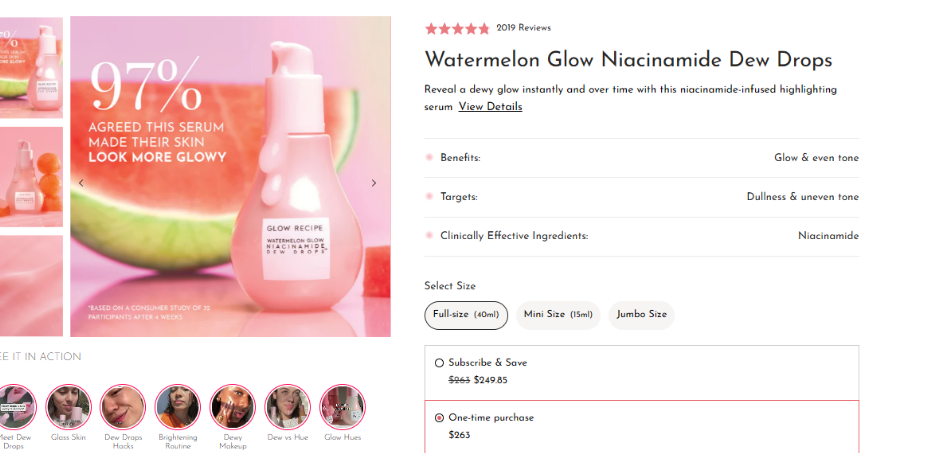
Task: Open the Meet Dew Drops story circle
Action: [15, 407]
